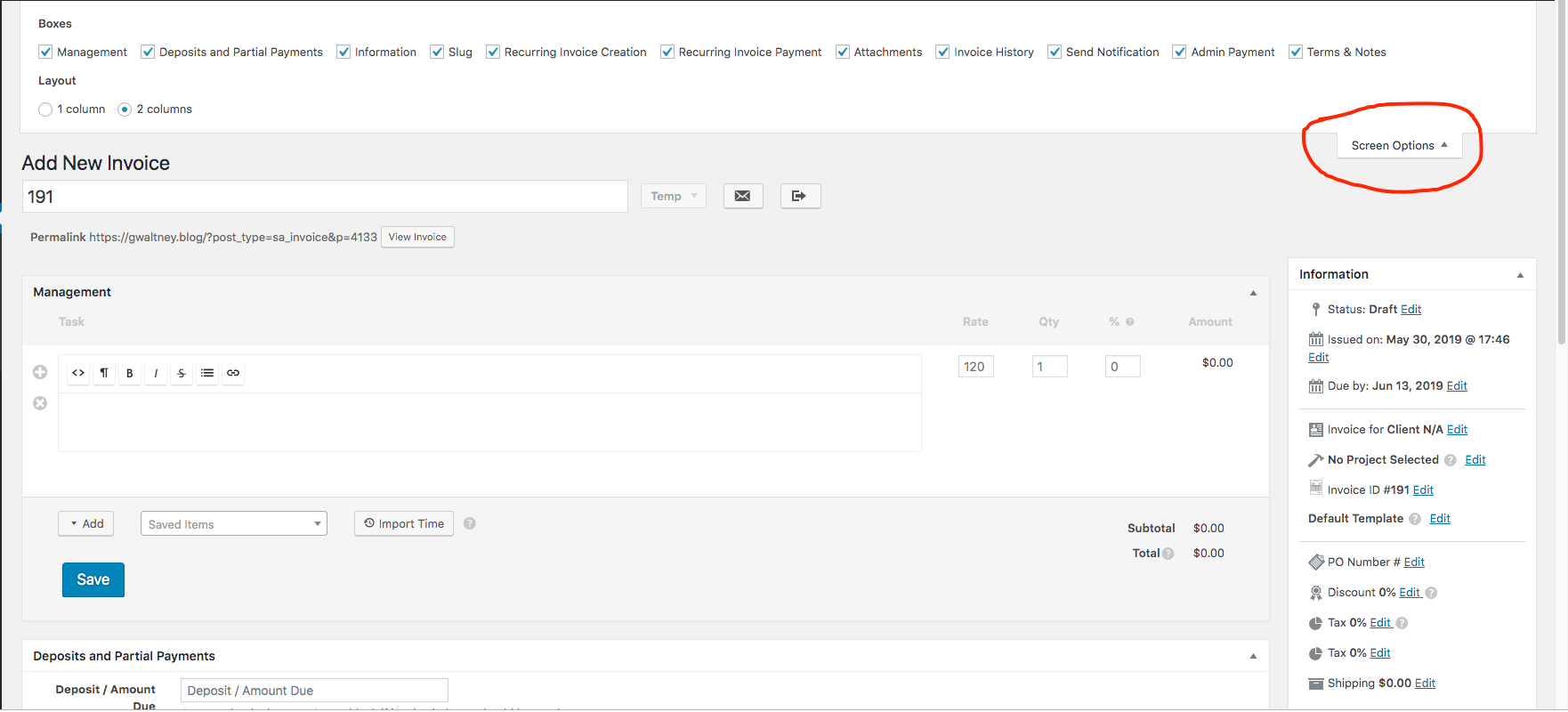
Task: Click the invoice title input field
Action: pos(325,197)
